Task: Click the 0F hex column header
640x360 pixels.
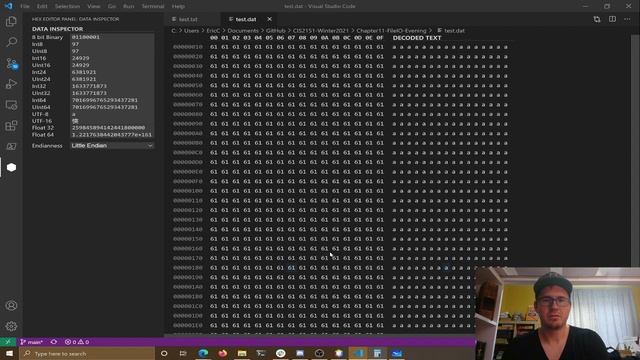Action: tap(380, 38)
